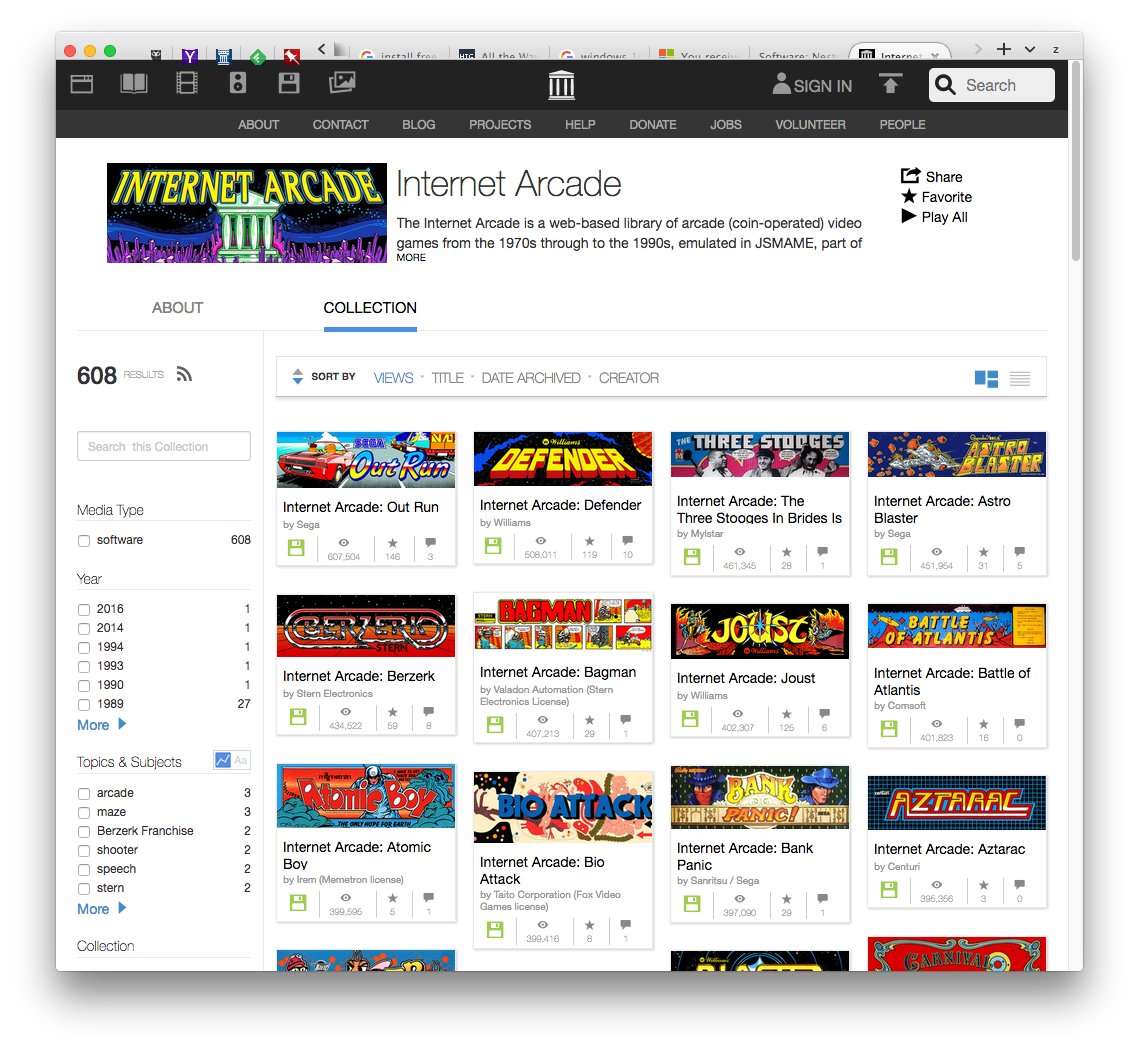Image resolution: width=1139 pixels, height=1051 pixels.
Task: Click the page vertical scrollbar
Action: pyautogui.click(x=1076, y=163)
